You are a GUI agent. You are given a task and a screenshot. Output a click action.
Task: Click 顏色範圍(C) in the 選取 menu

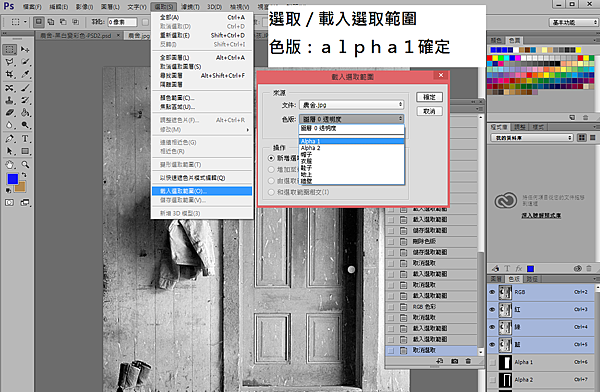202,98
